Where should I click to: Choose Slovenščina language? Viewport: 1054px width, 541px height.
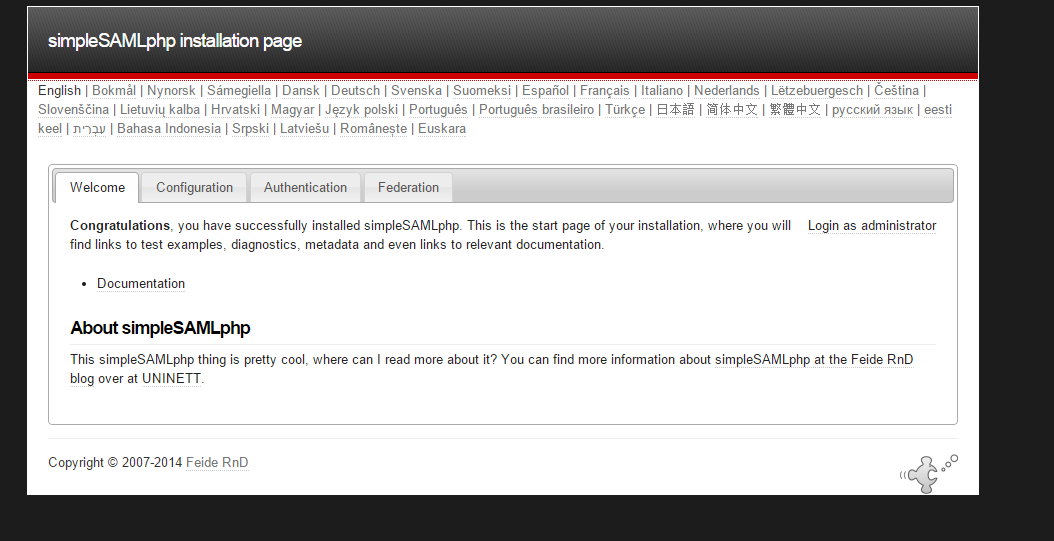click(73, 110)
